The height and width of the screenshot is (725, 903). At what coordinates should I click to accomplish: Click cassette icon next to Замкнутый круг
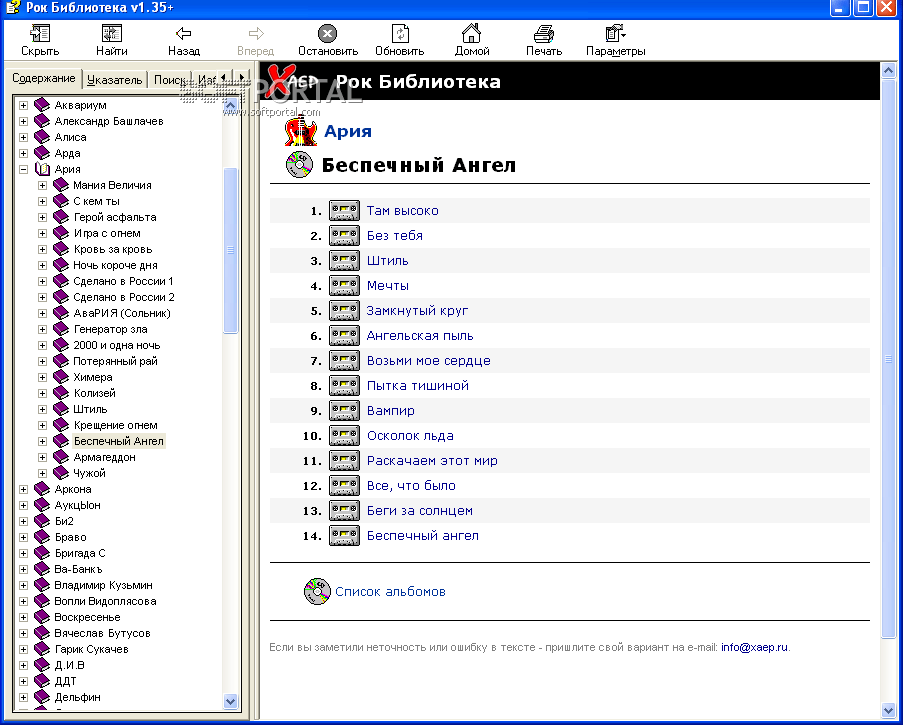click(x=344, y=311)
